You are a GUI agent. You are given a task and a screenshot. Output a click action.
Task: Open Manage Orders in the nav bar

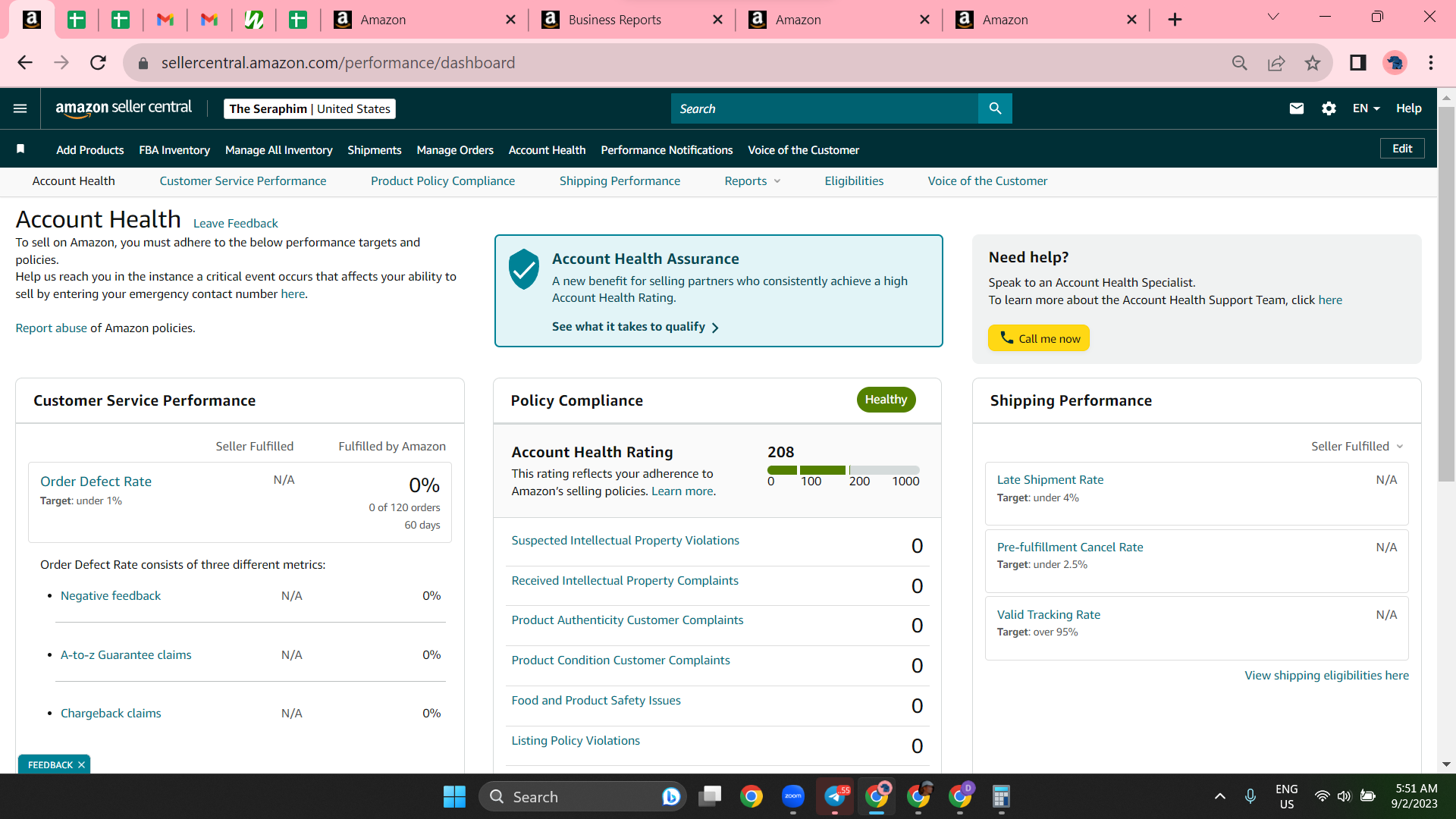[x=455, y=150]
